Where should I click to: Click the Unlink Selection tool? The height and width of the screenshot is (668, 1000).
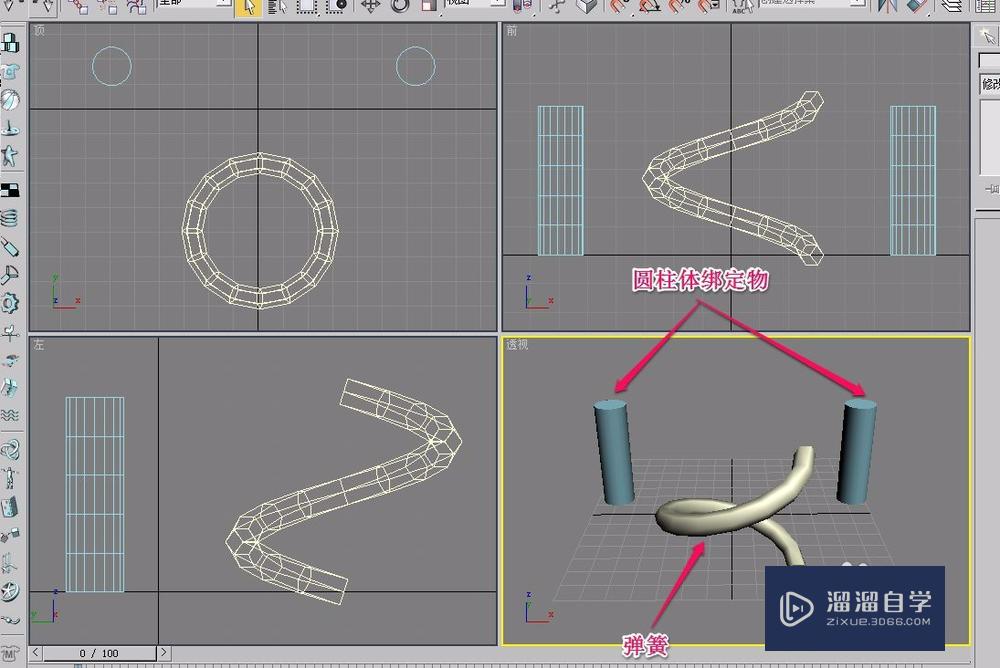tap(108, 6)
